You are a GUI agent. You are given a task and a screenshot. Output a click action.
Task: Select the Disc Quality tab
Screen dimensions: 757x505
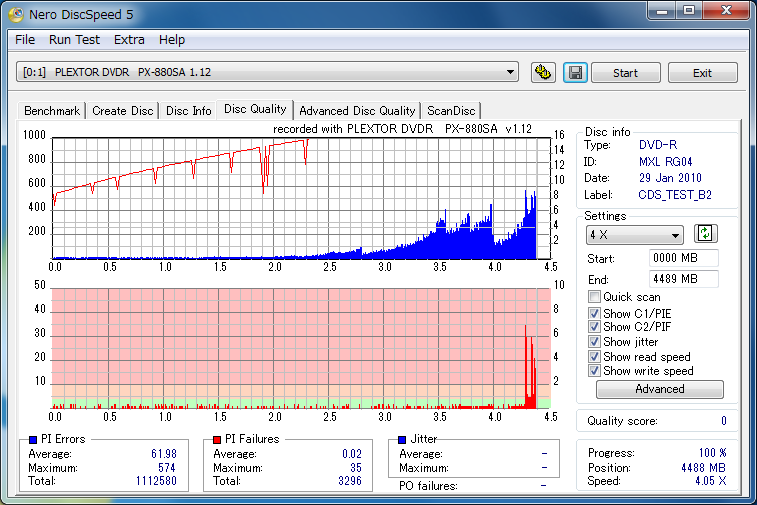click(x=255, y=109)
